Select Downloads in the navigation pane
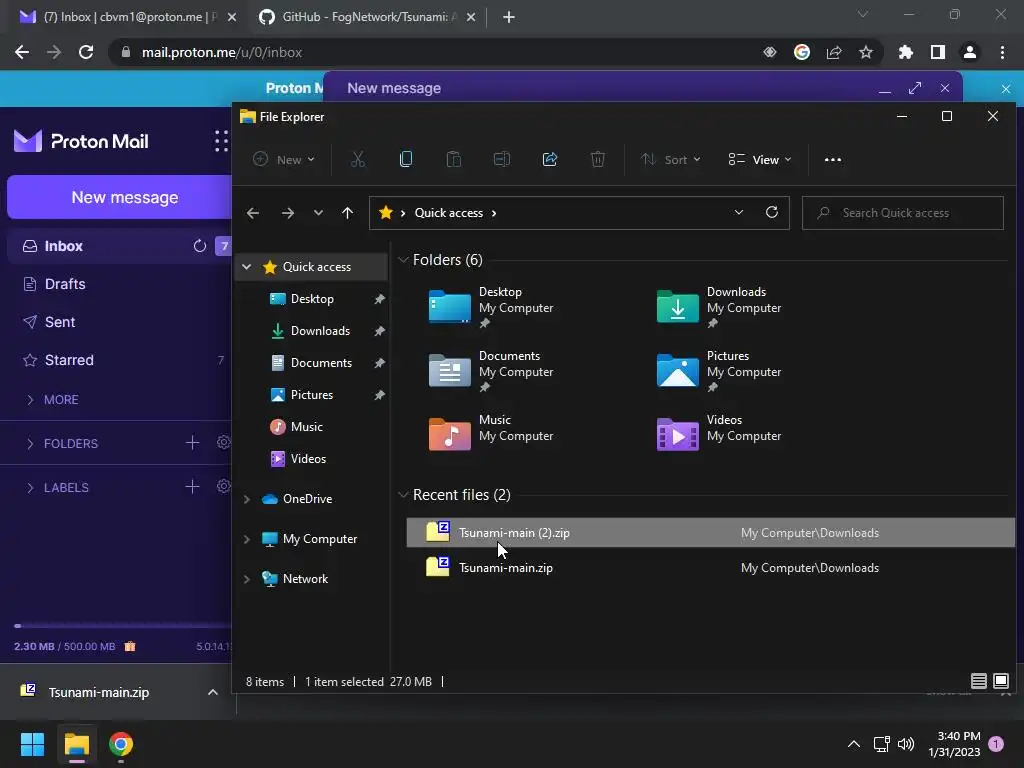Viewport: 1024px width, 768px height. 321,331
